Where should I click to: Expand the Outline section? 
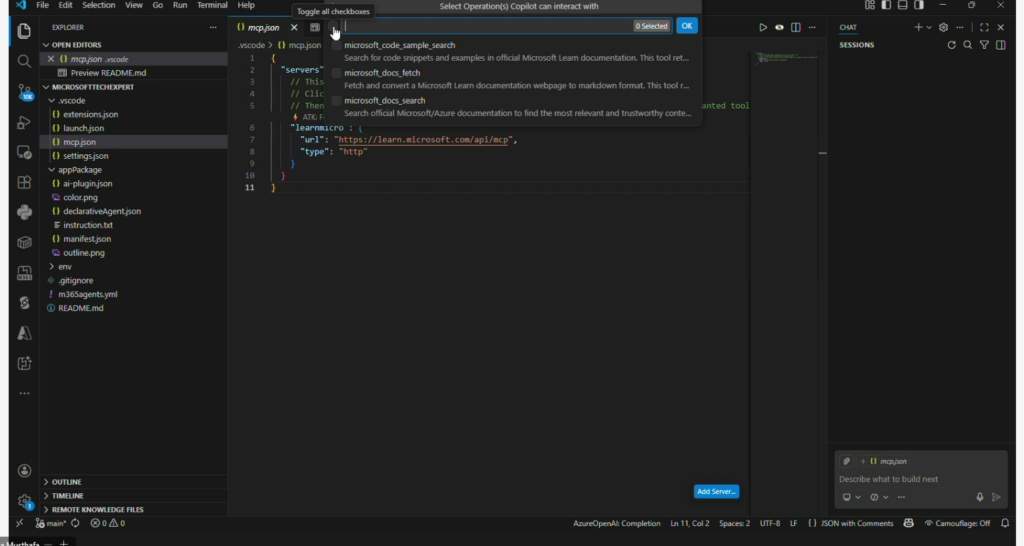[x=67, y=482]
